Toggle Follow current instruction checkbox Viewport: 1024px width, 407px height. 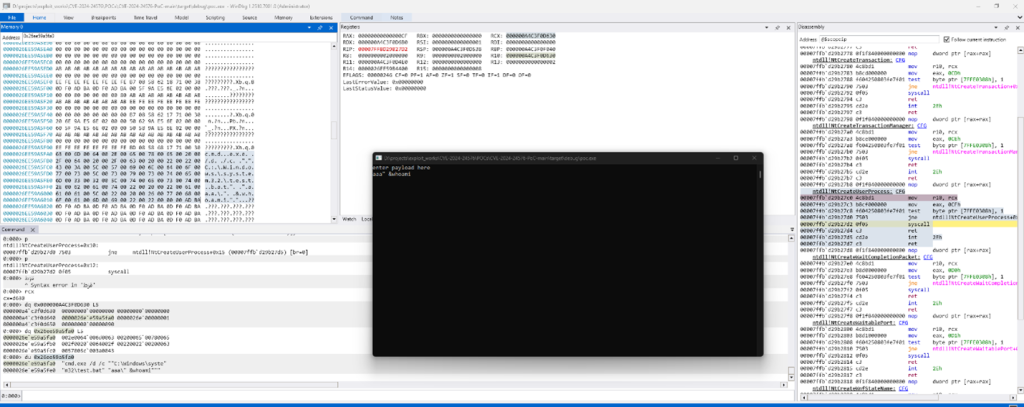click(948, 40)
